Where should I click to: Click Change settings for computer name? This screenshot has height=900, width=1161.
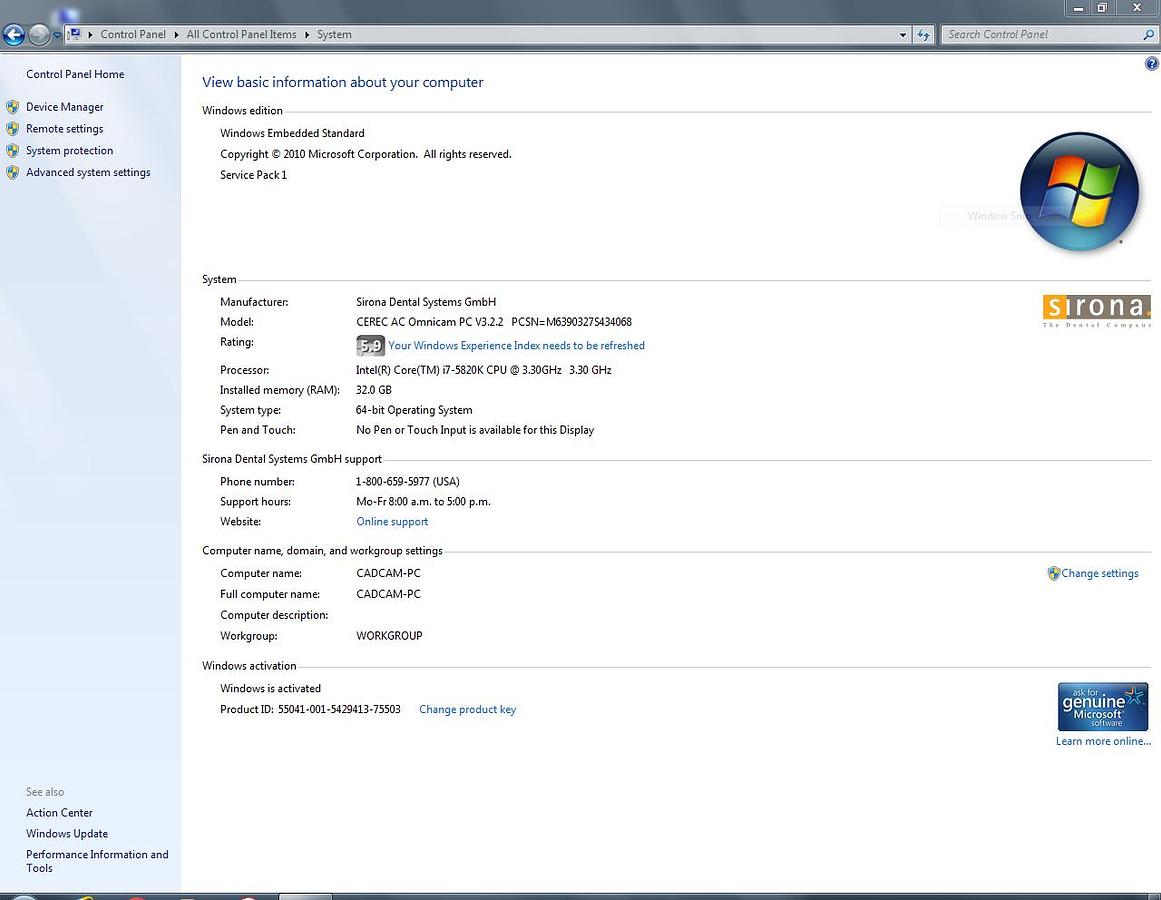pyautogui.click(x=1099, y=574)
